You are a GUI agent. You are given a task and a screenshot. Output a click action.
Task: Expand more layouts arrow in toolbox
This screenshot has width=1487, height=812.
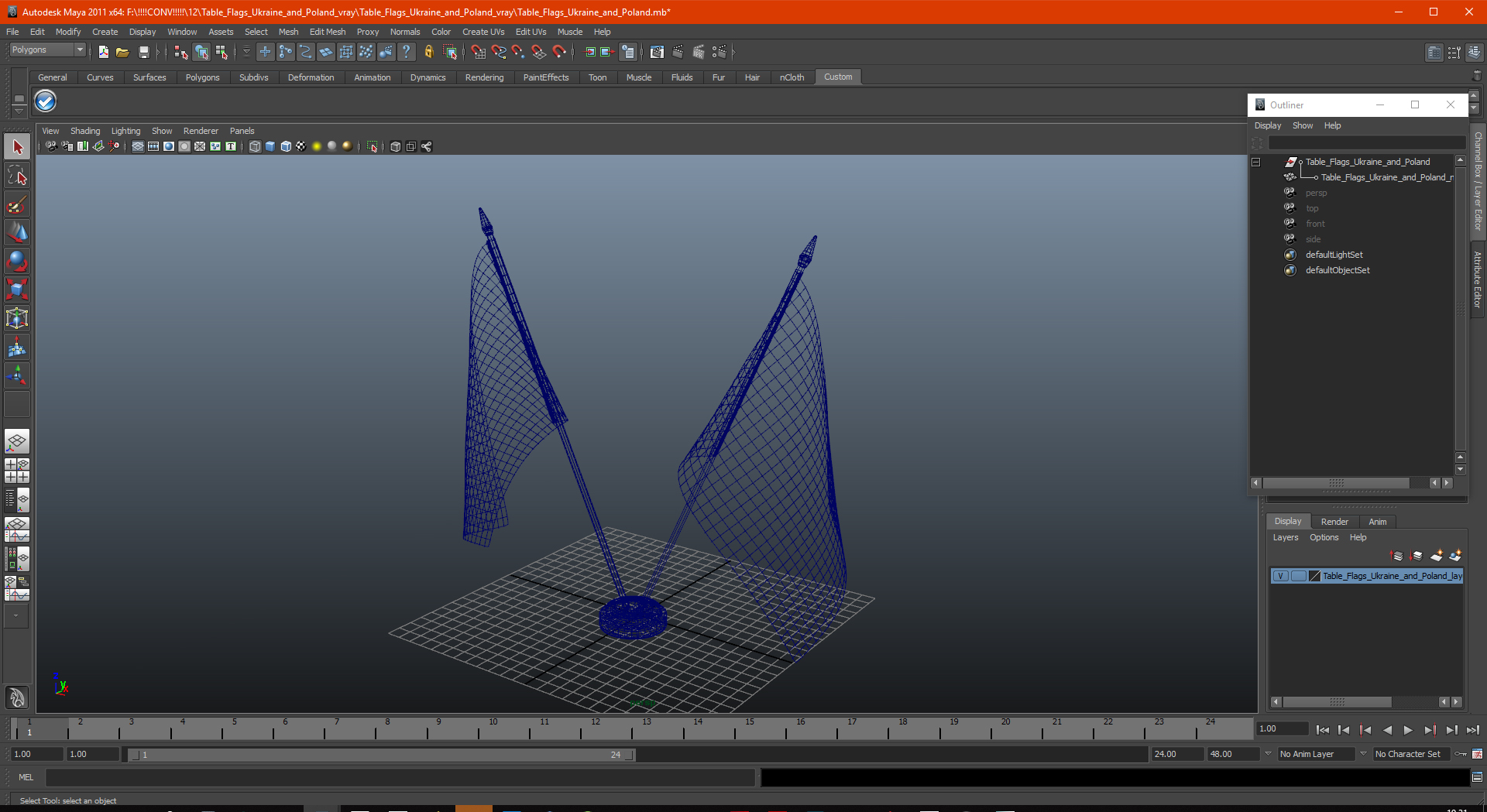click(x=16, y=616)
